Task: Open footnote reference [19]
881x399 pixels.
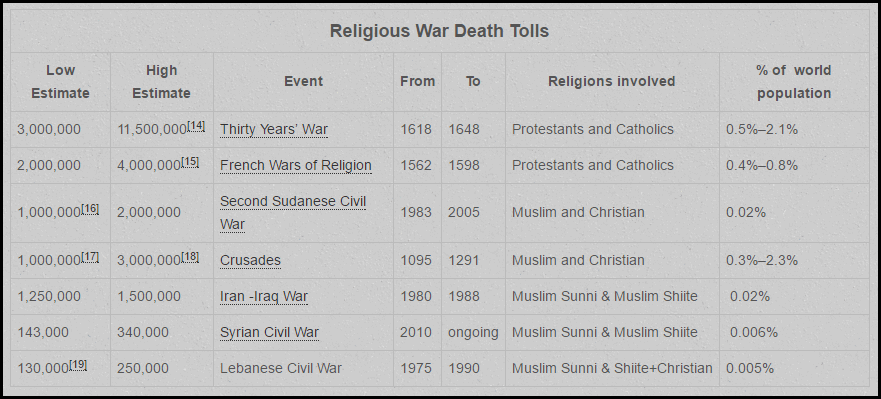Action: pos(78,365)
